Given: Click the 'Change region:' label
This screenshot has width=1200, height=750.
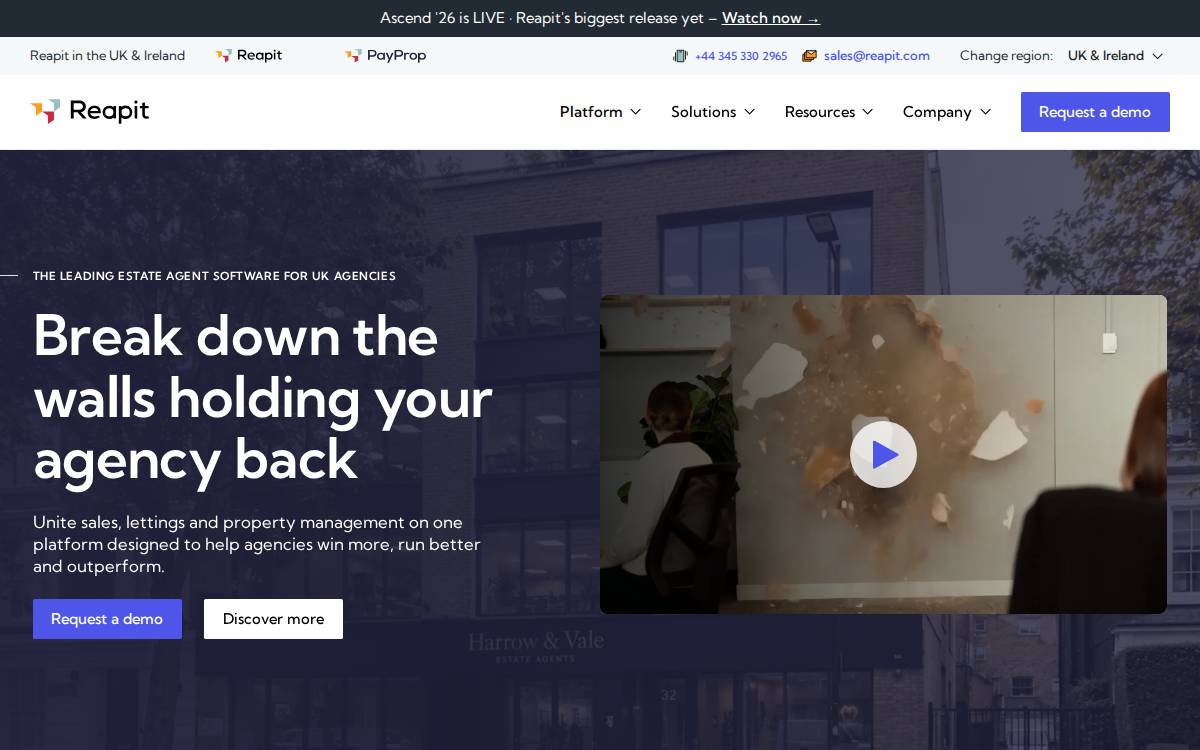Looking at the screenshot, I should (1006, 56).
